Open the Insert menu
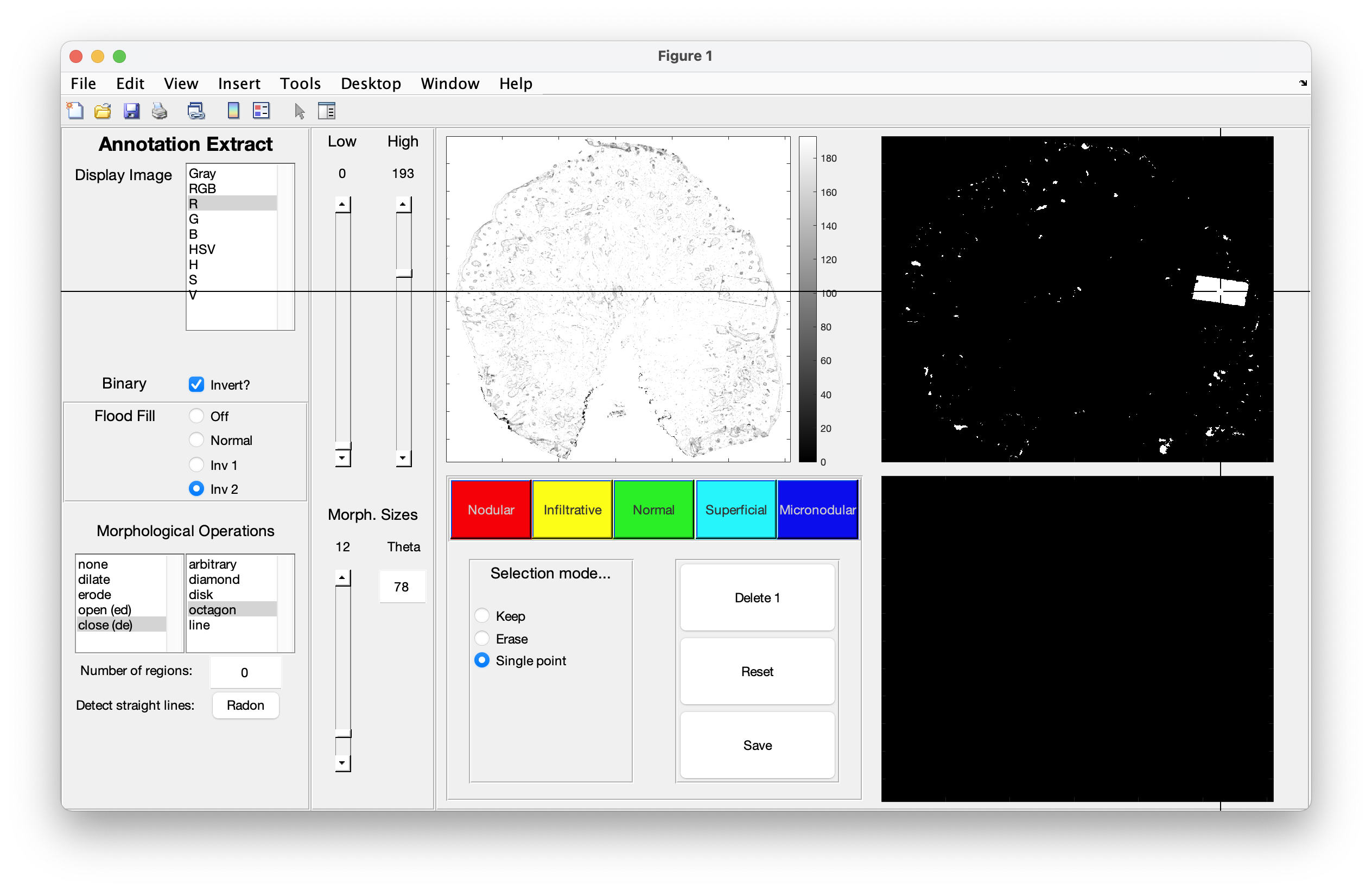Image resolution: width=1372 pixels, height=891 pixels. coord(239,84)
